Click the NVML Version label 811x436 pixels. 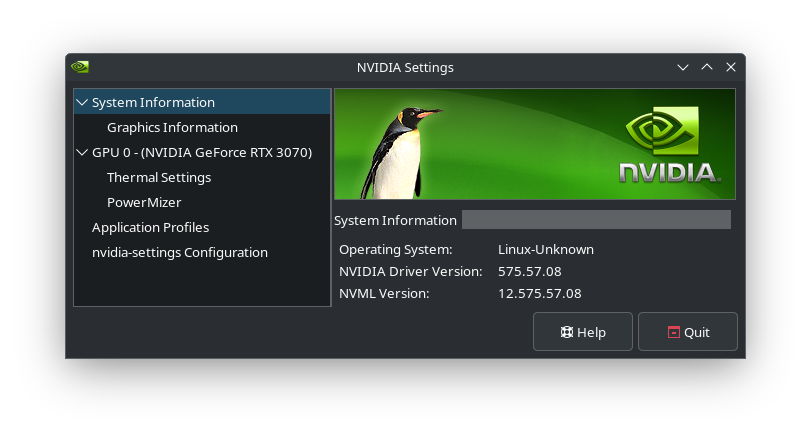(x=384, y=294)
